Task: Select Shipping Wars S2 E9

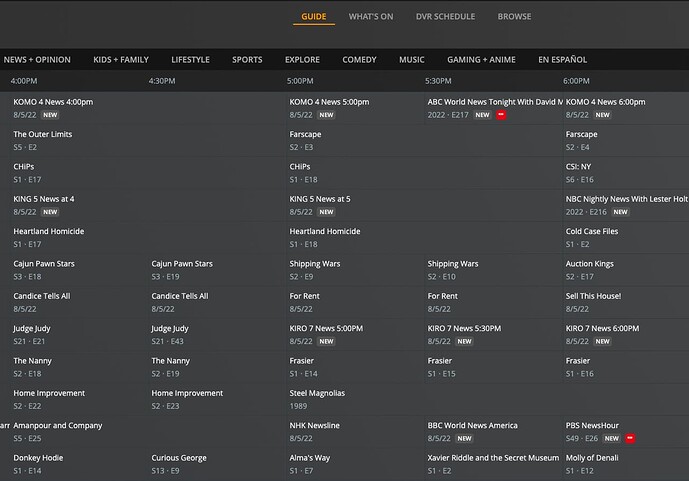Action: pos(355,270)
